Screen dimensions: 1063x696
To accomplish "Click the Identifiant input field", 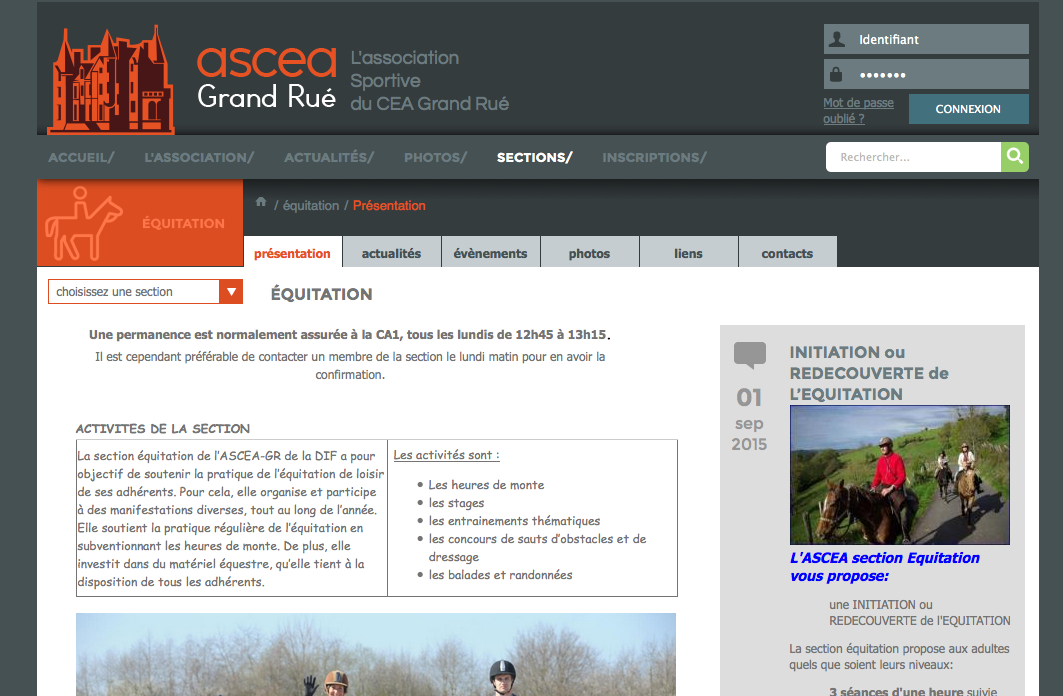I will [939, 40].
